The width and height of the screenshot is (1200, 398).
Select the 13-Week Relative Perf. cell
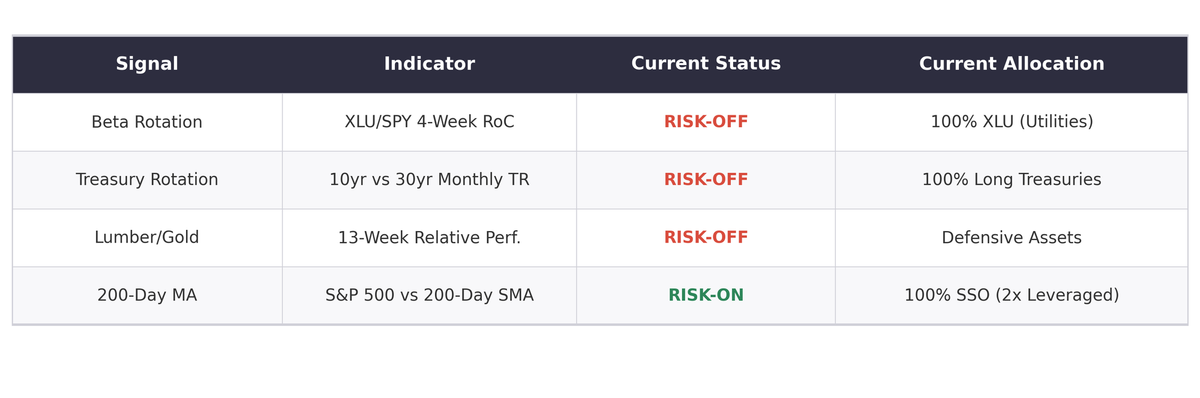[429, 238]
